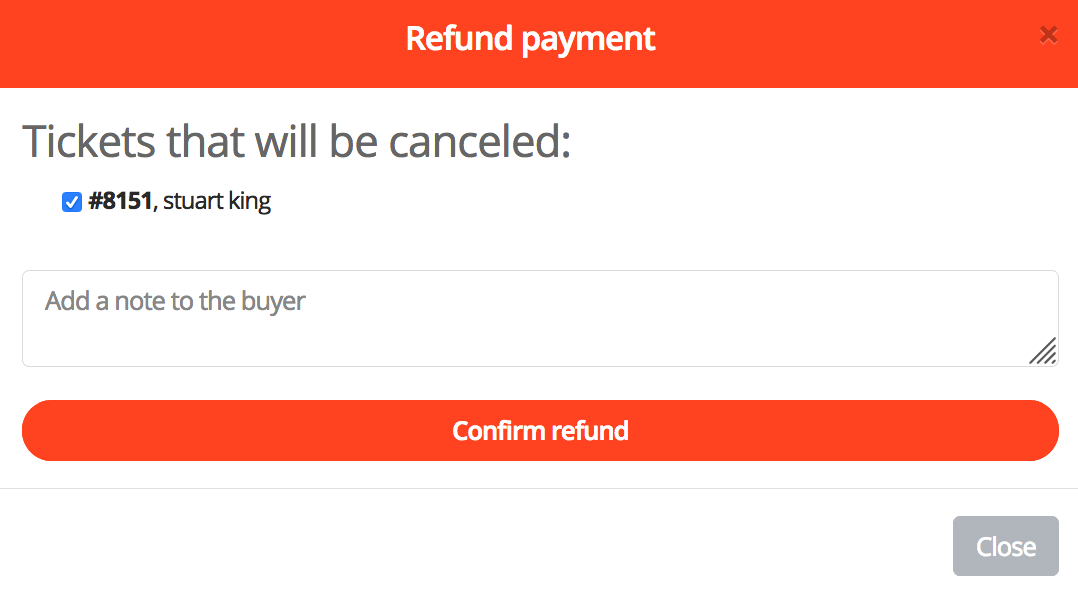This screenshot has width=1078, height=600.
Task: Hit the X icon beside 'Refund payment'
Action: (1048, 35)
